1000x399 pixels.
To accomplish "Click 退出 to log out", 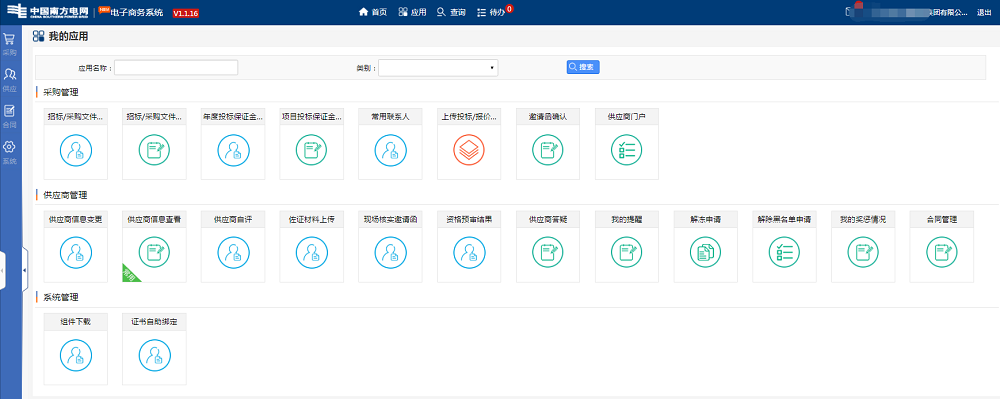I will [984, 12].
